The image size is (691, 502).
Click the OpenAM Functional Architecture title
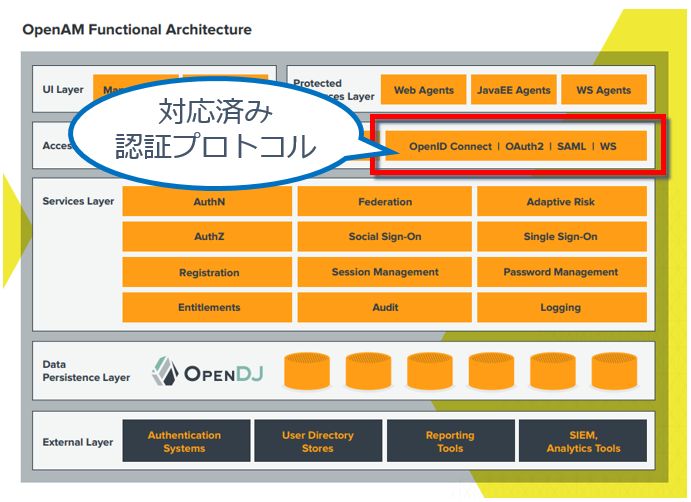137,30
